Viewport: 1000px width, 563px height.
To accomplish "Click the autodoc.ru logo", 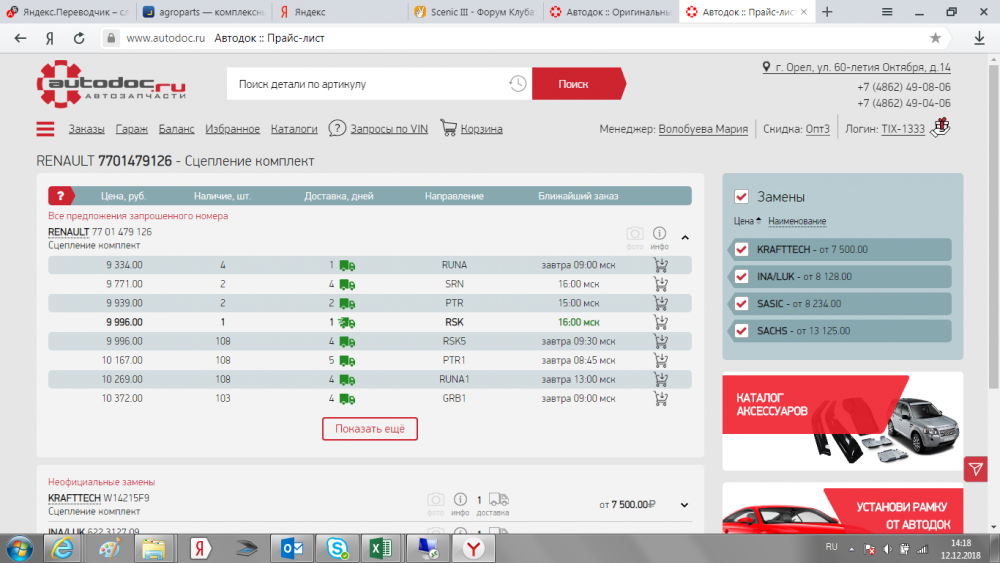I will coord(111,84).
